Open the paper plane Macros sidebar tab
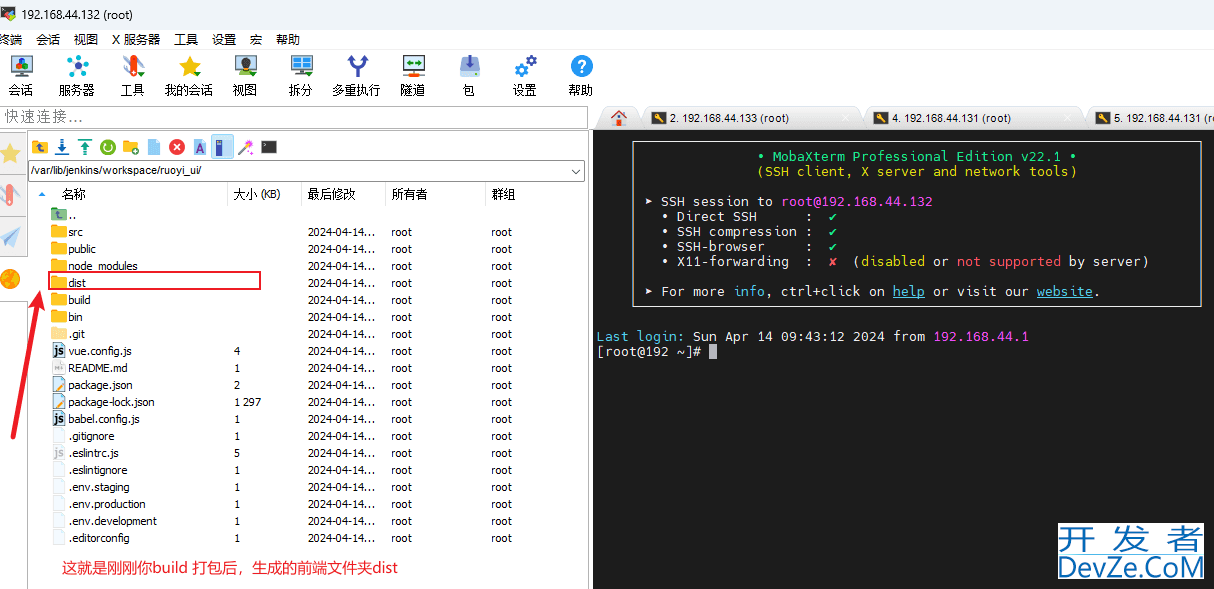Image resolution: width=1214 pixels, height=589 pixels. pyautogui.click(x=11, y=236)
